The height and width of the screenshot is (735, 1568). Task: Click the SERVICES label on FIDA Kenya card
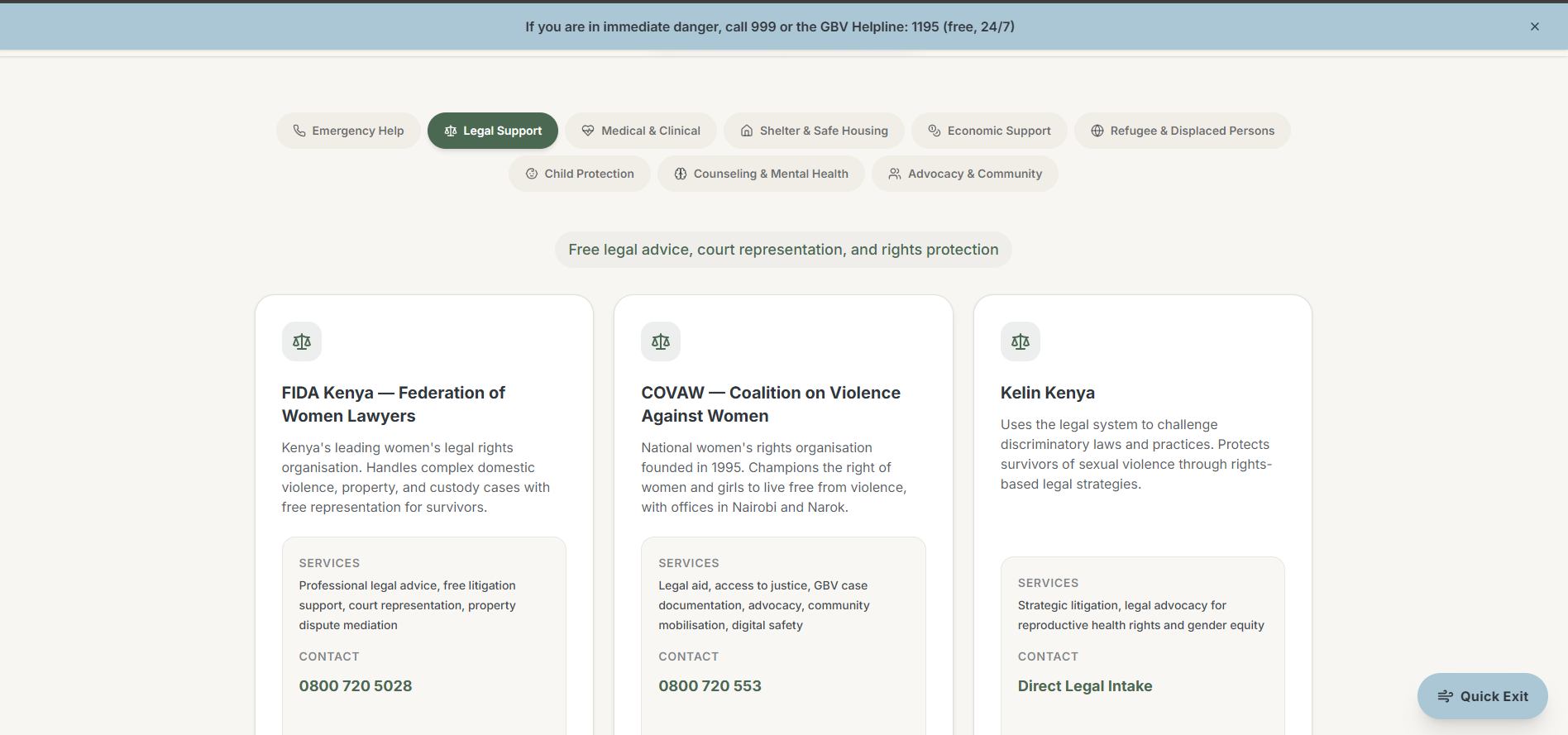tap(329, 563)
